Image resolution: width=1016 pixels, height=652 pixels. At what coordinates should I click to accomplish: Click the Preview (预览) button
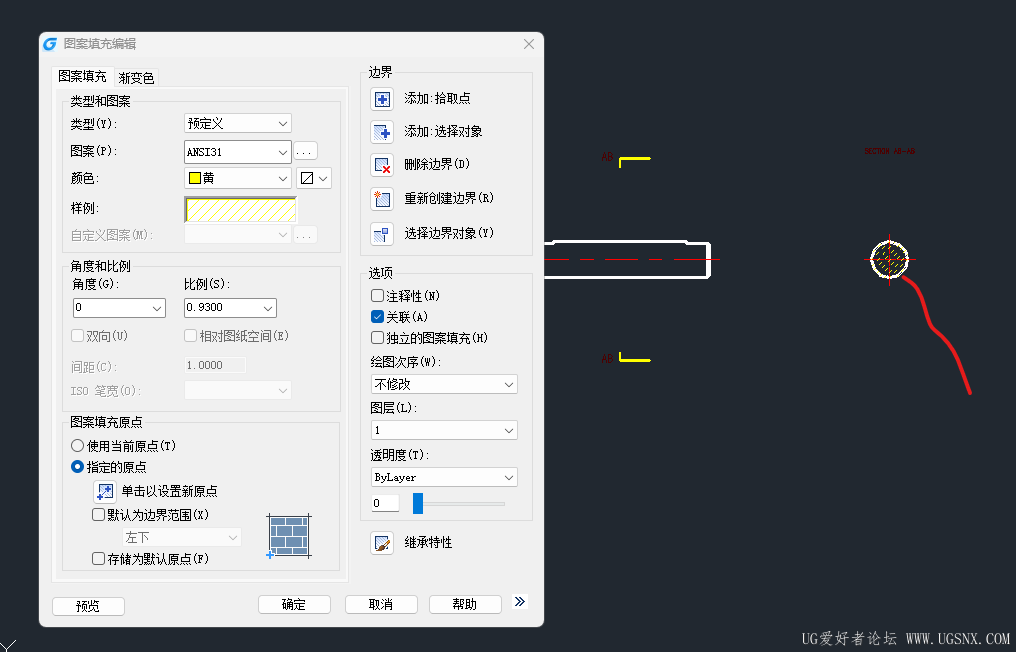88,606
